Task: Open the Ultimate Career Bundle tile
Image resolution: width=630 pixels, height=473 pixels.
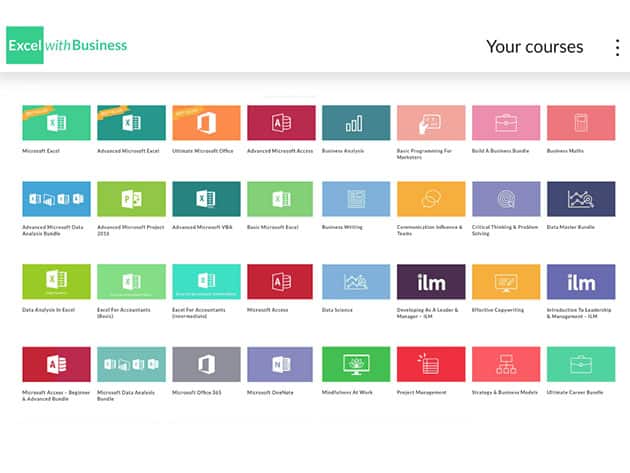Action: [581, 364]
